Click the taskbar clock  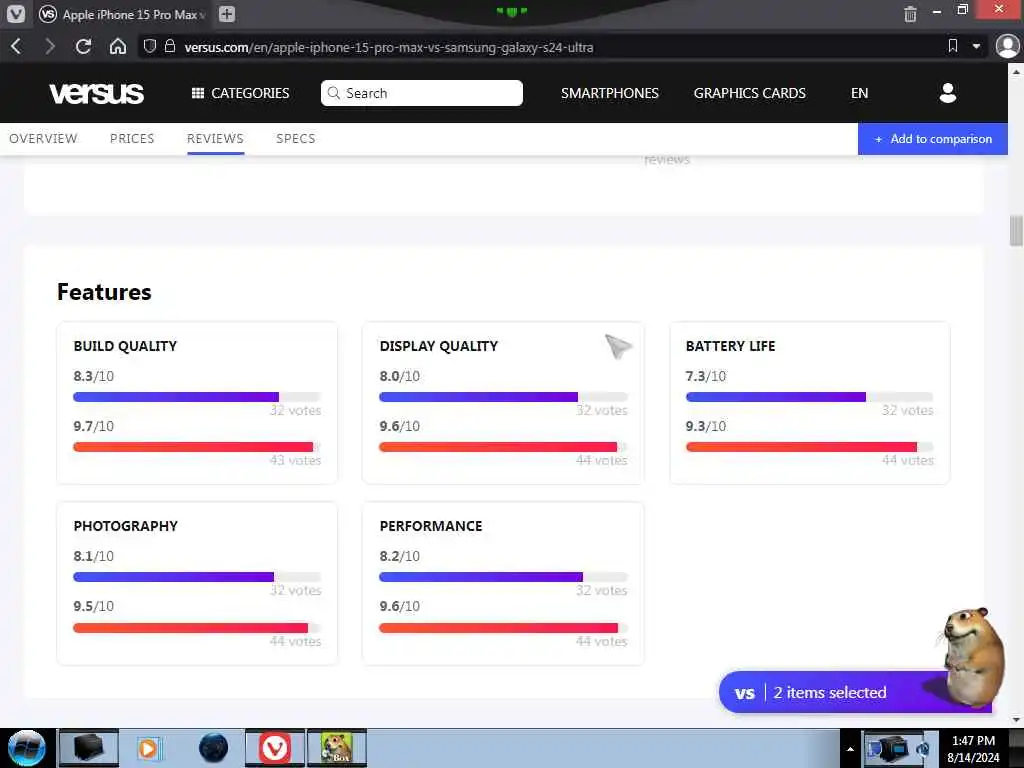[973, 749]
